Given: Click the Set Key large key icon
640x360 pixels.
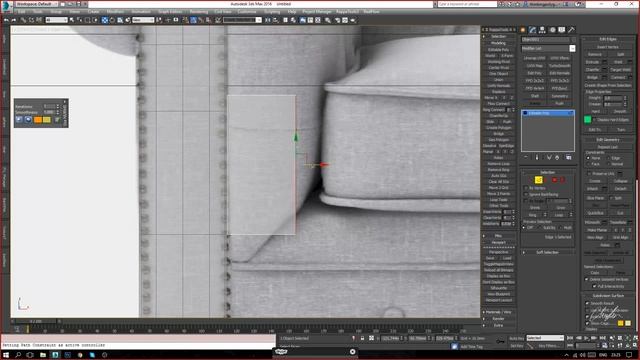Looking at the screenshot, I should point(500,342).
